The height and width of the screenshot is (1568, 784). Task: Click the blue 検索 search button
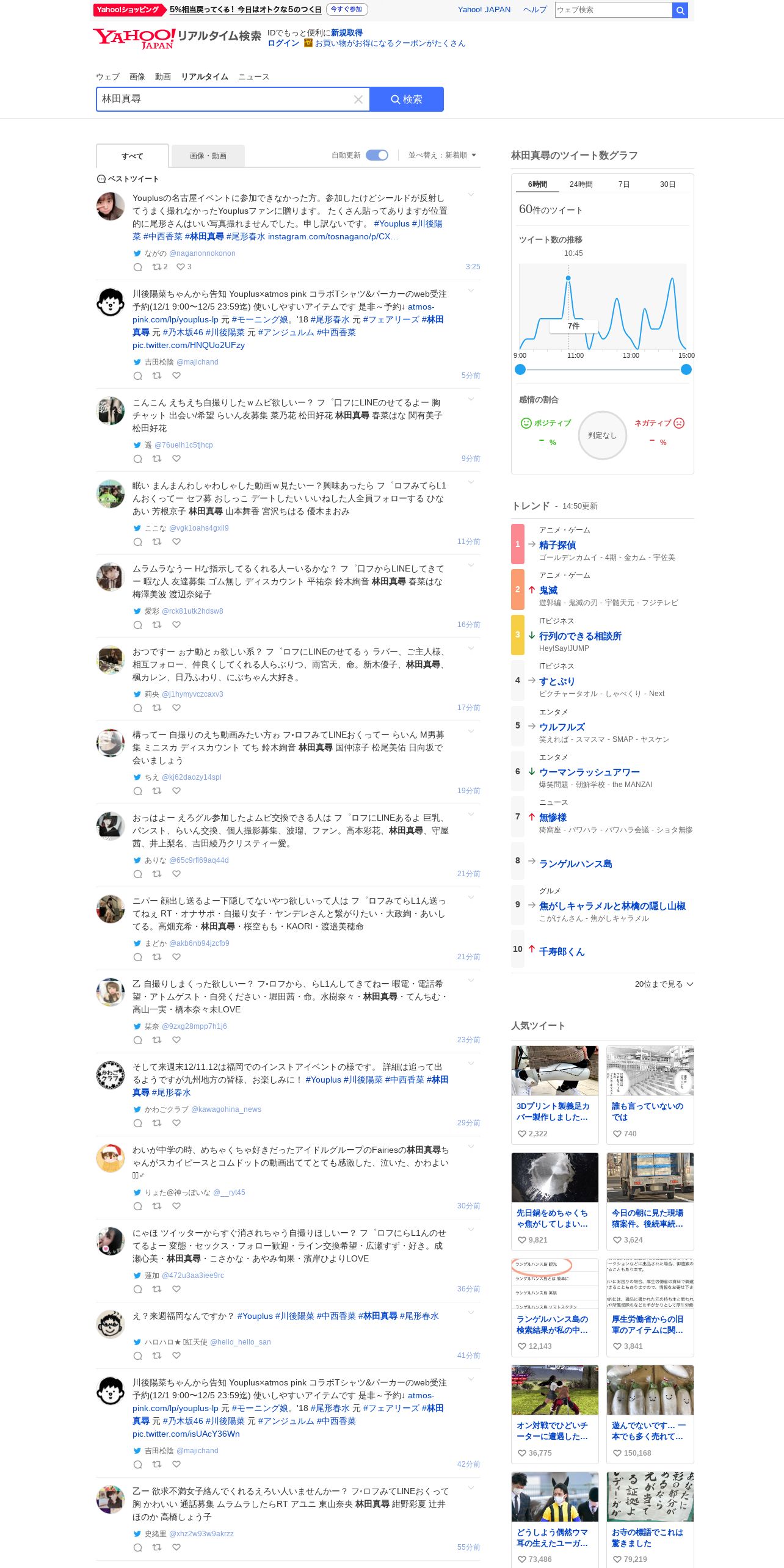point(407,99)
